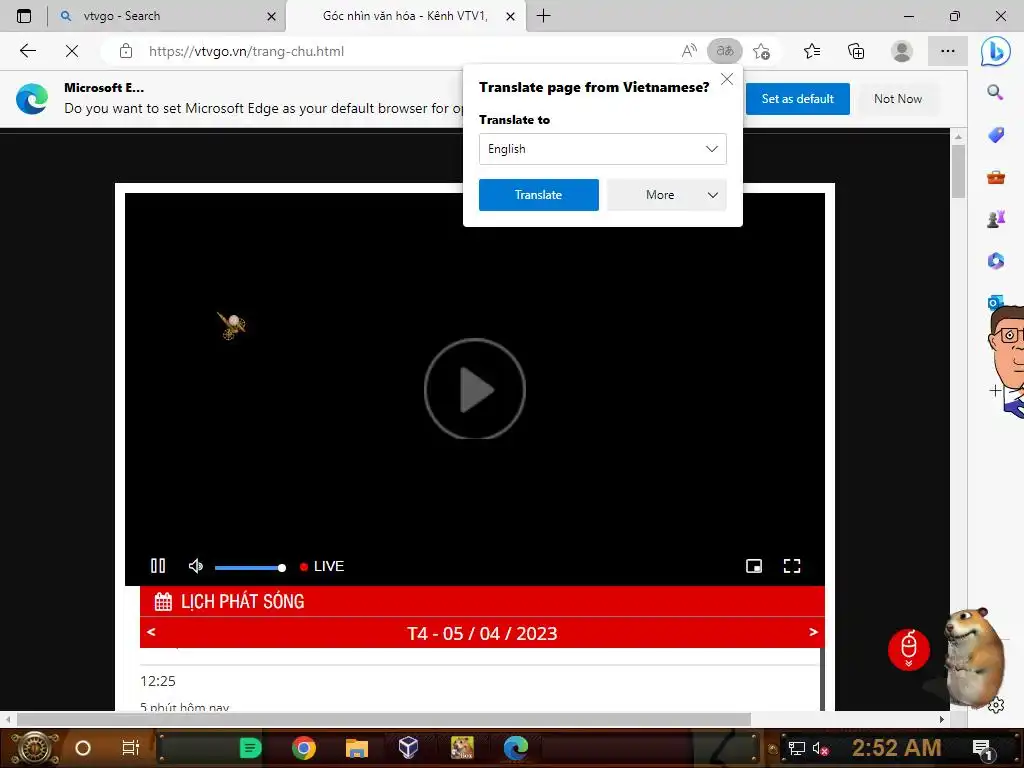Jump to LIVE position
Viewport: 1024px width, 768px height.
click(x=322, y=566)
